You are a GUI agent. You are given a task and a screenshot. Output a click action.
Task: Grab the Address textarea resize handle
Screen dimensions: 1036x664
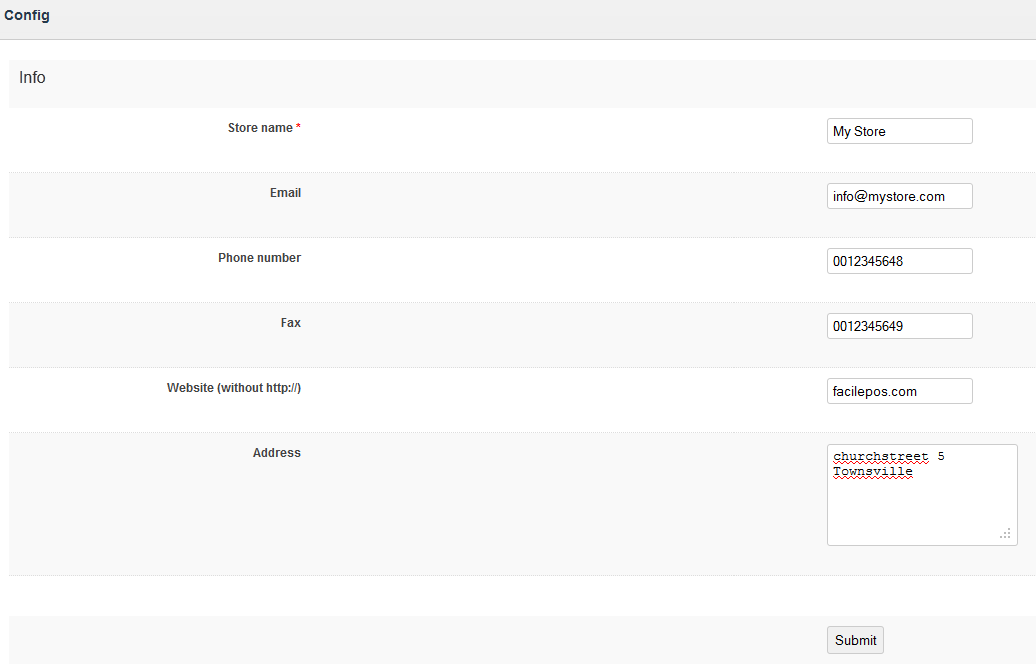coord(1005,534)
